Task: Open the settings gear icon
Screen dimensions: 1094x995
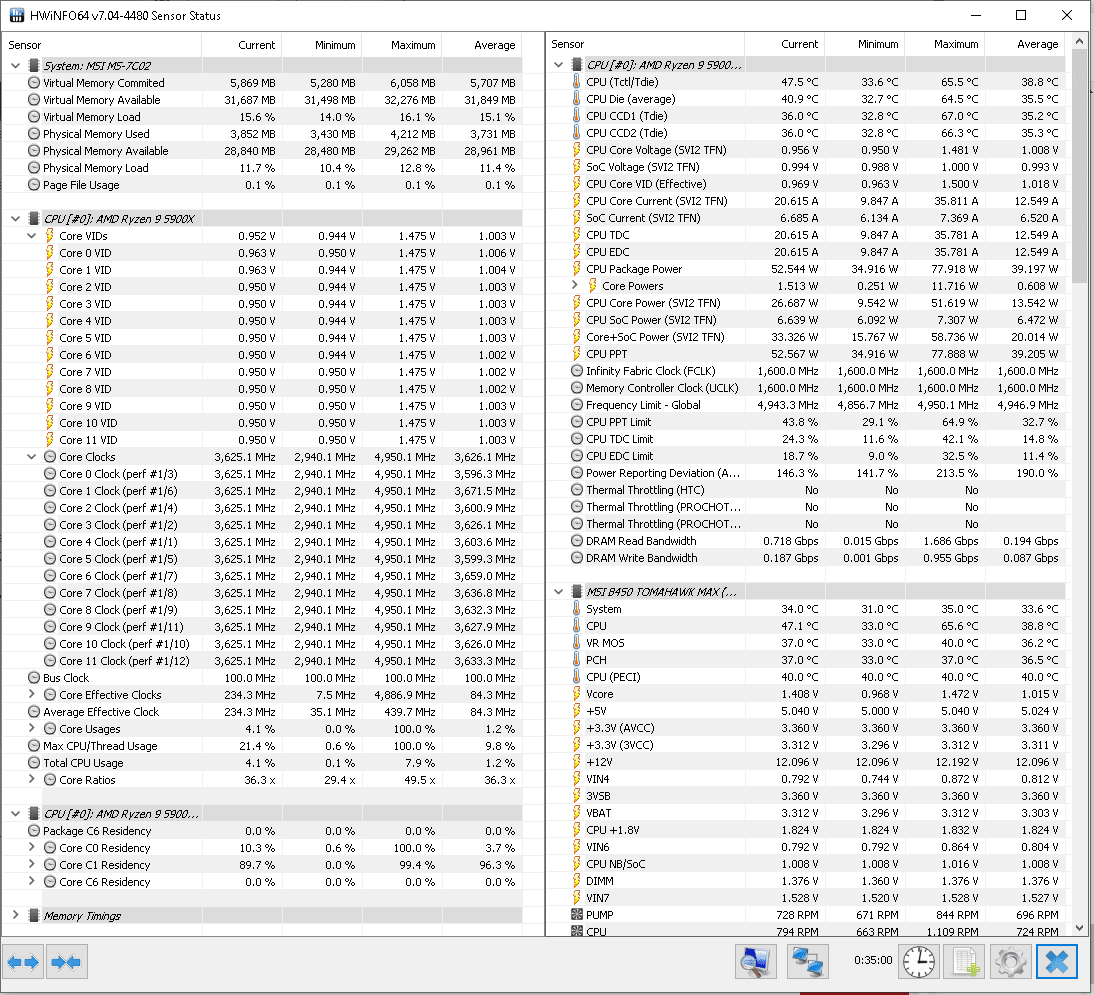Action: pos(1010,962)
